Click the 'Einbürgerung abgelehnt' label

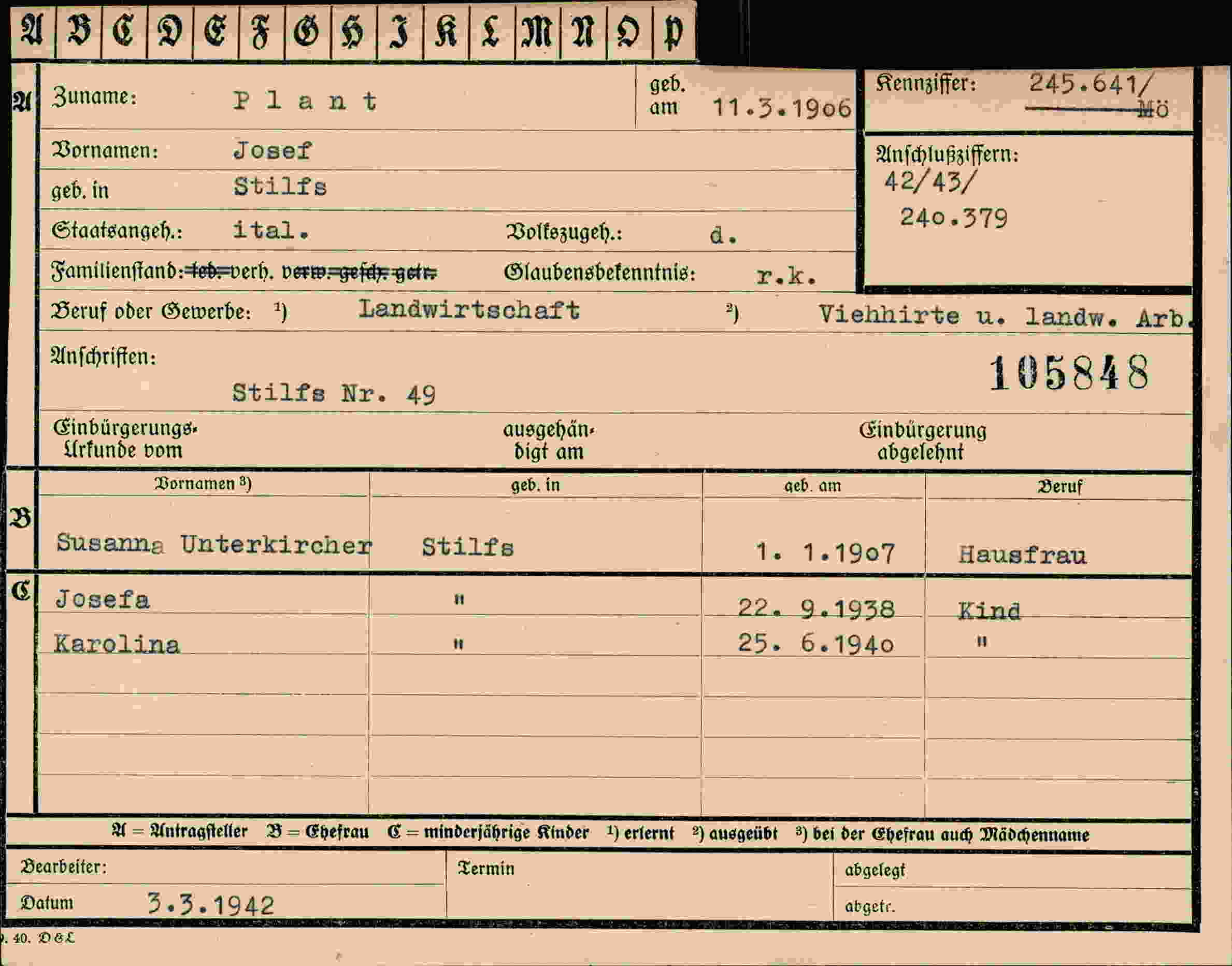point(923,441)
